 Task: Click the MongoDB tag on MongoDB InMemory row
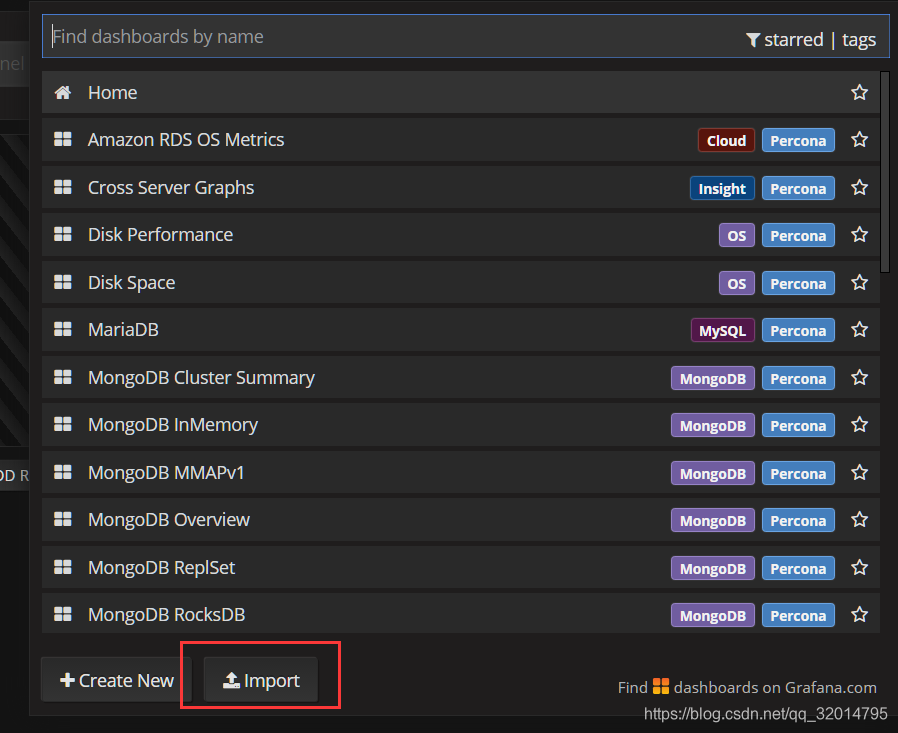pyautogui.click(x=713, y=425)
